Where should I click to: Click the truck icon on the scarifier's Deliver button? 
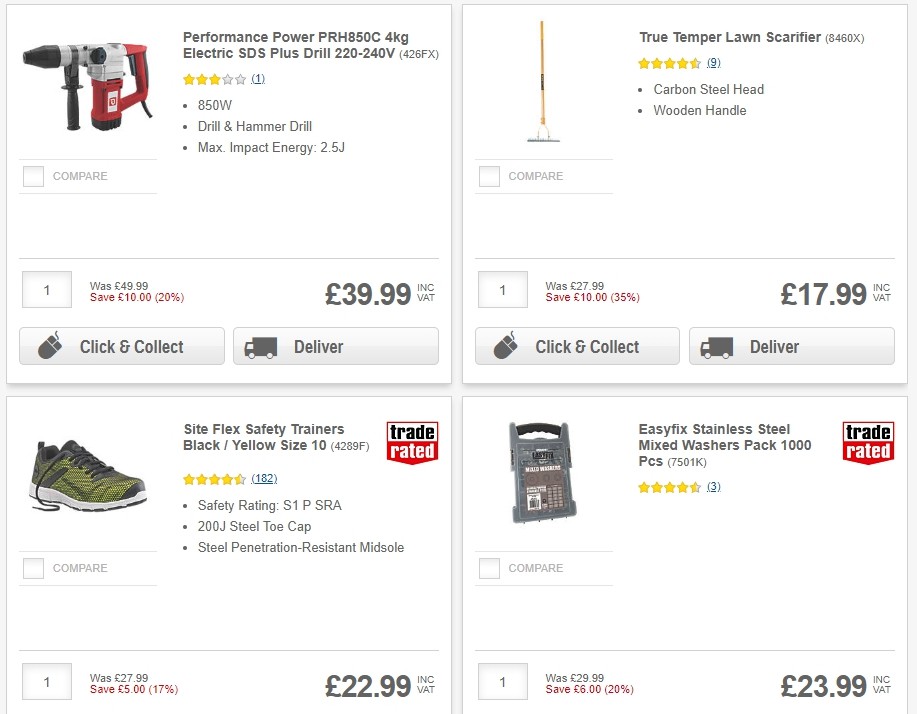pos(717,345)
